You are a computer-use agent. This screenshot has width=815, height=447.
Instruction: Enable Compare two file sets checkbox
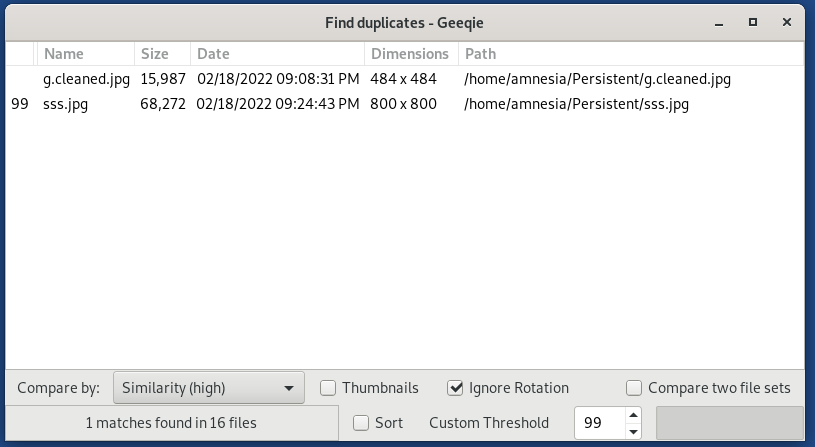[x=634, y=388]
